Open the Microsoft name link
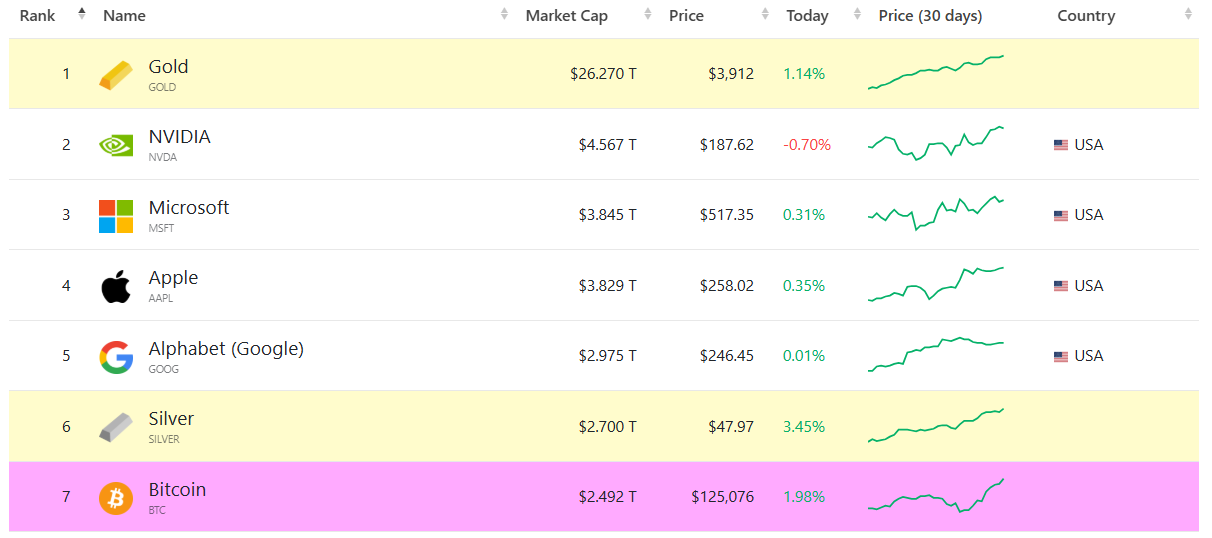This screenshot has width=1212, height=538. (189, 208)
